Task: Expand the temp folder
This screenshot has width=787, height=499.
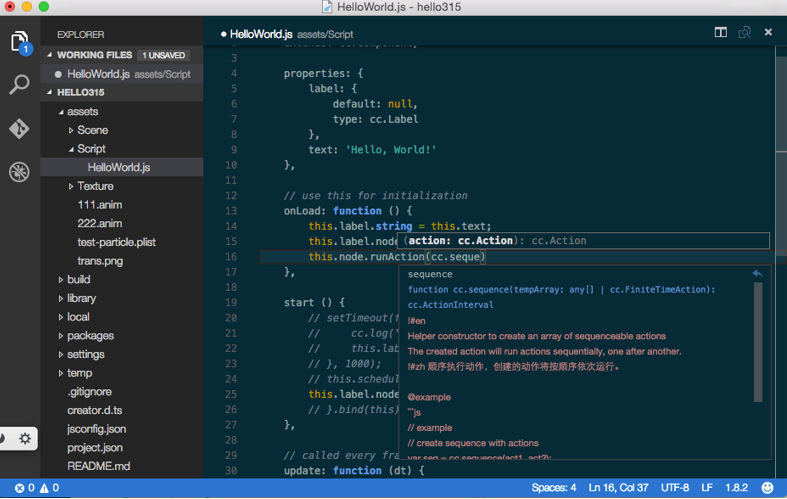Action: pyautogui.click(x=61, y=373)
